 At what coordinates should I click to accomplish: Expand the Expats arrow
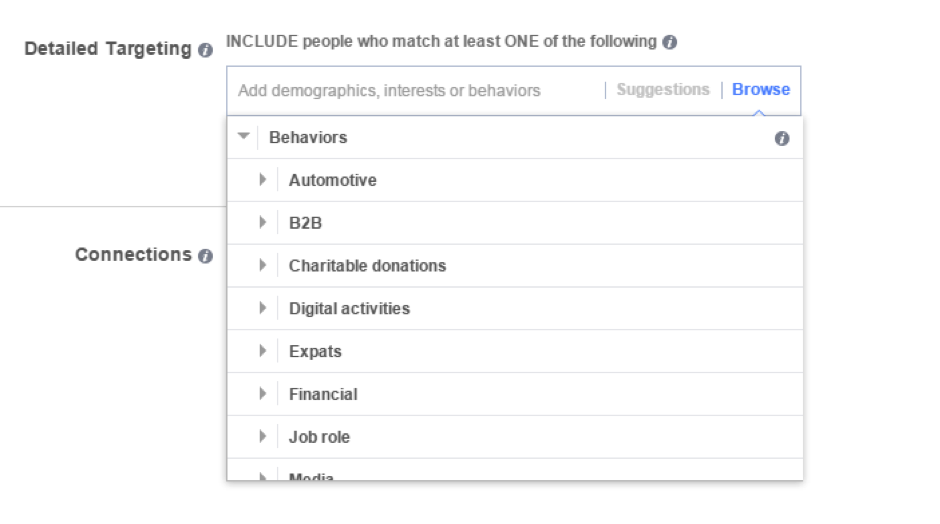tap(263, 351)
